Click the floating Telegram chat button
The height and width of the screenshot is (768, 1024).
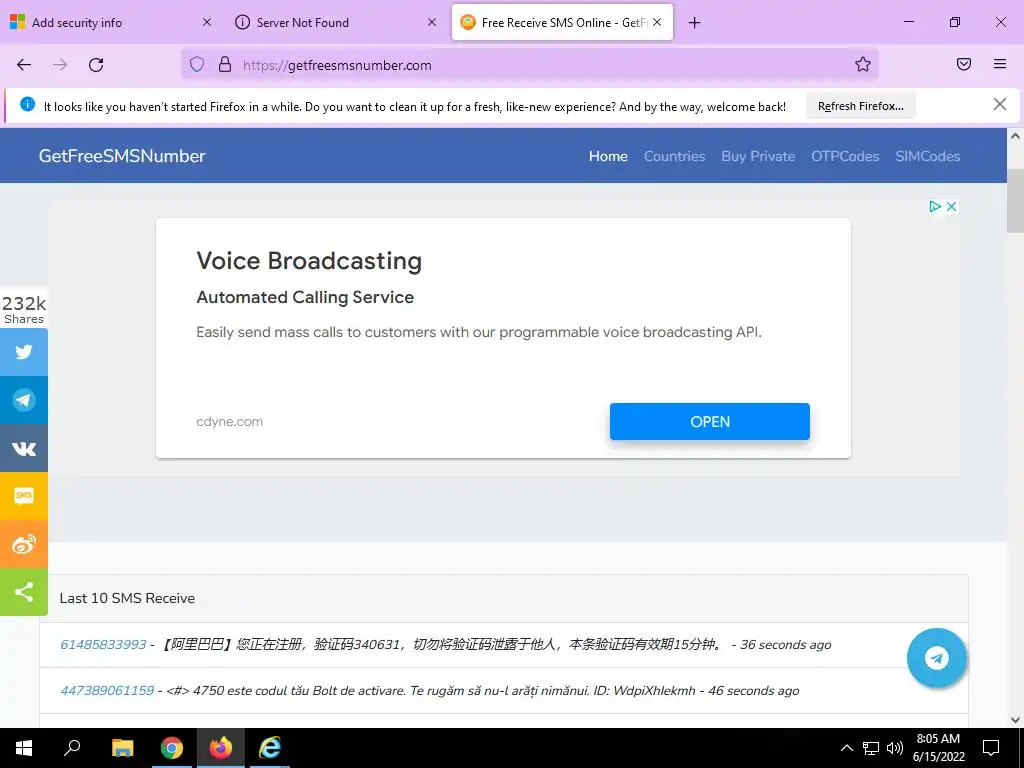tap(936, 658)
